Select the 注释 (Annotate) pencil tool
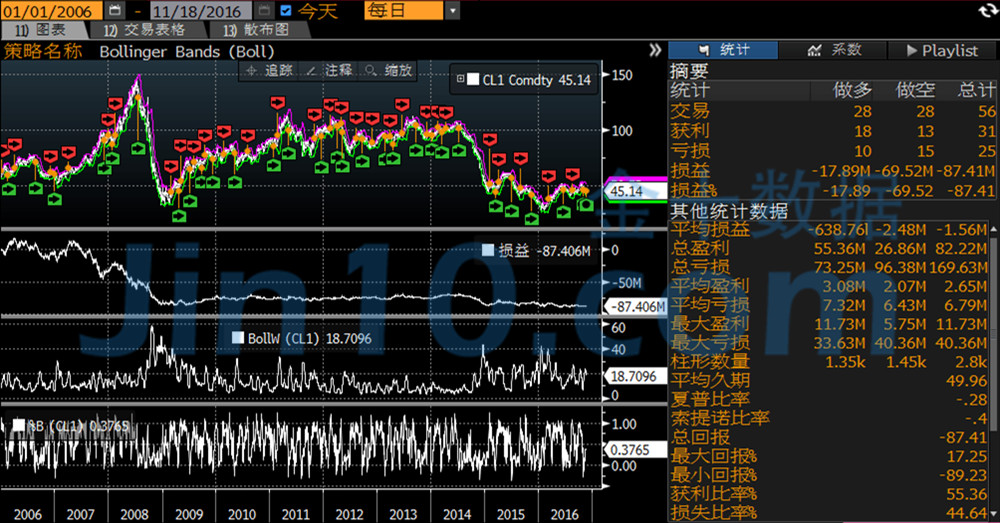The image size is (1000, 523). pyautogui.click(x=329, y=70)
